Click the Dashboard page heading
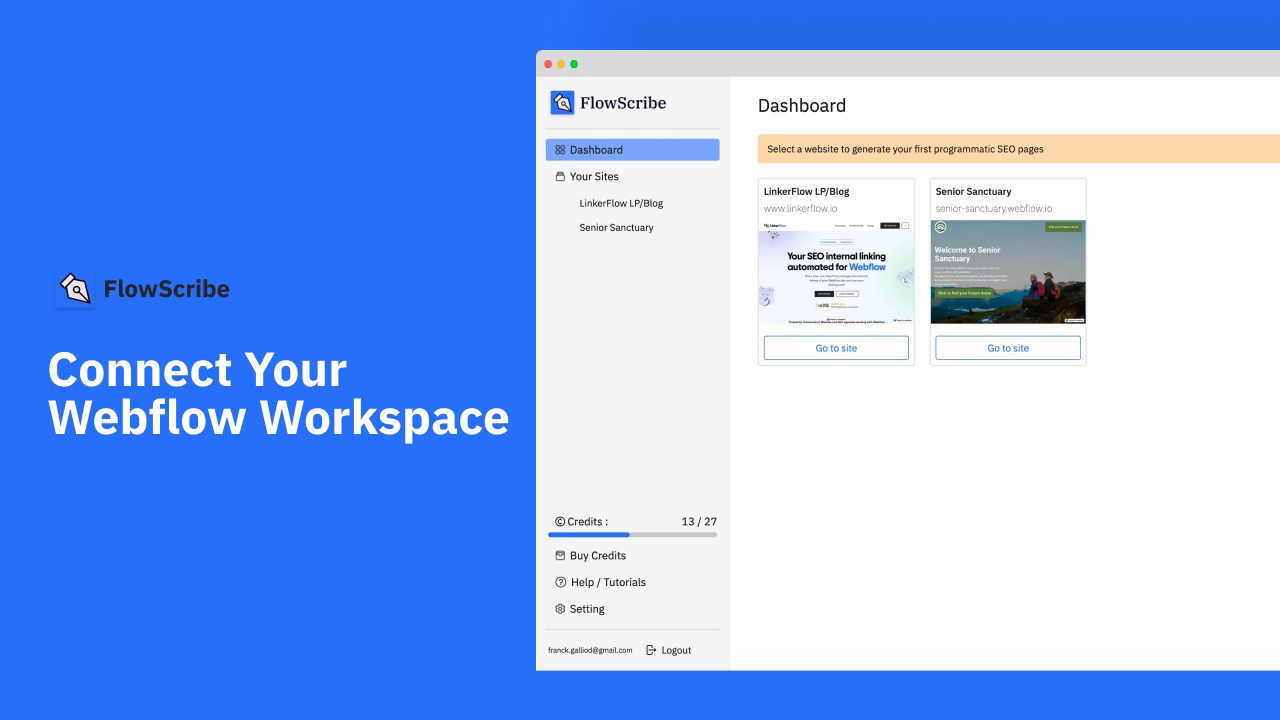 point(802,106)
